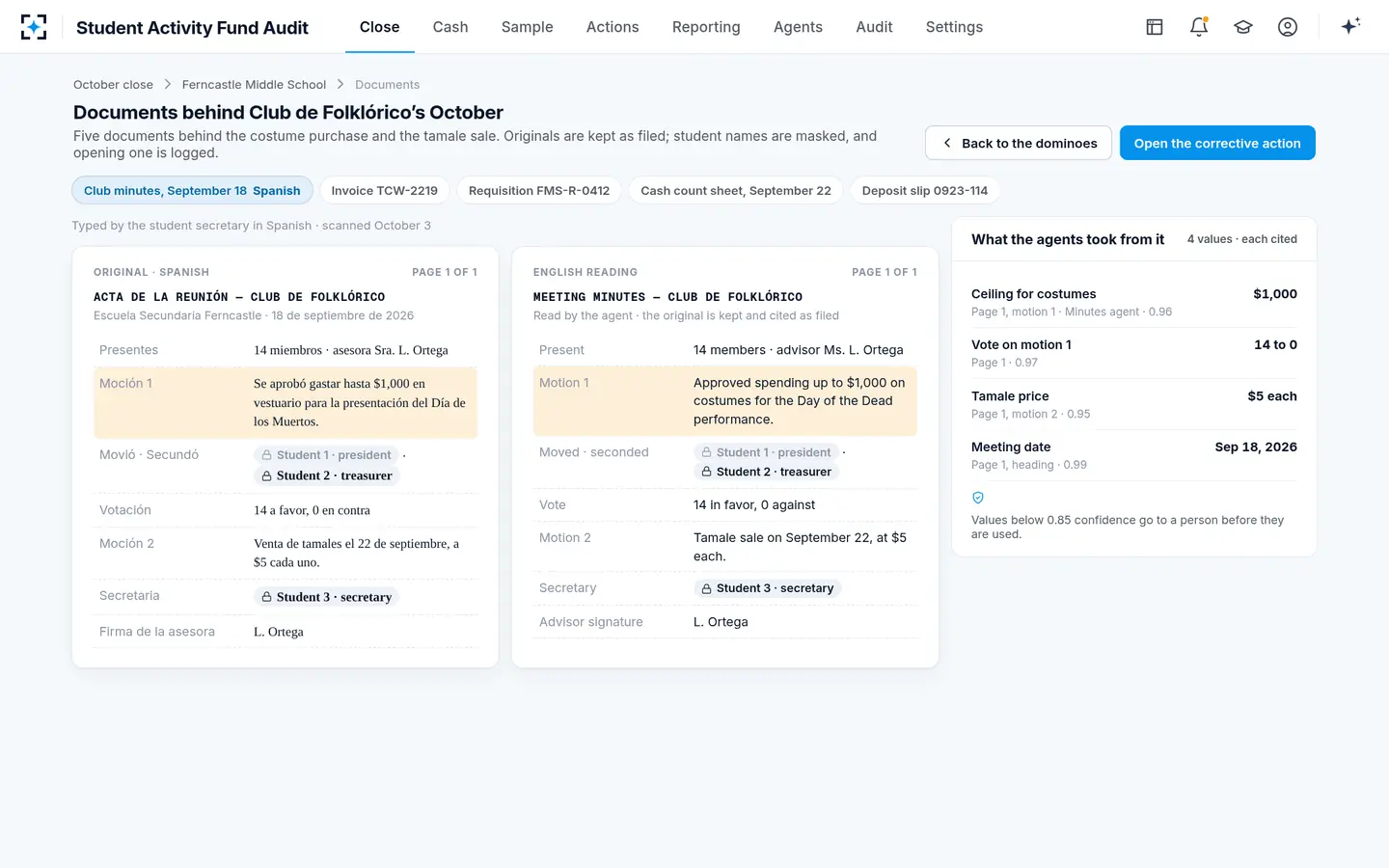Click the Tamale price extracted value
This screenshot has height=868, width=1389.
click(1272, 395)
